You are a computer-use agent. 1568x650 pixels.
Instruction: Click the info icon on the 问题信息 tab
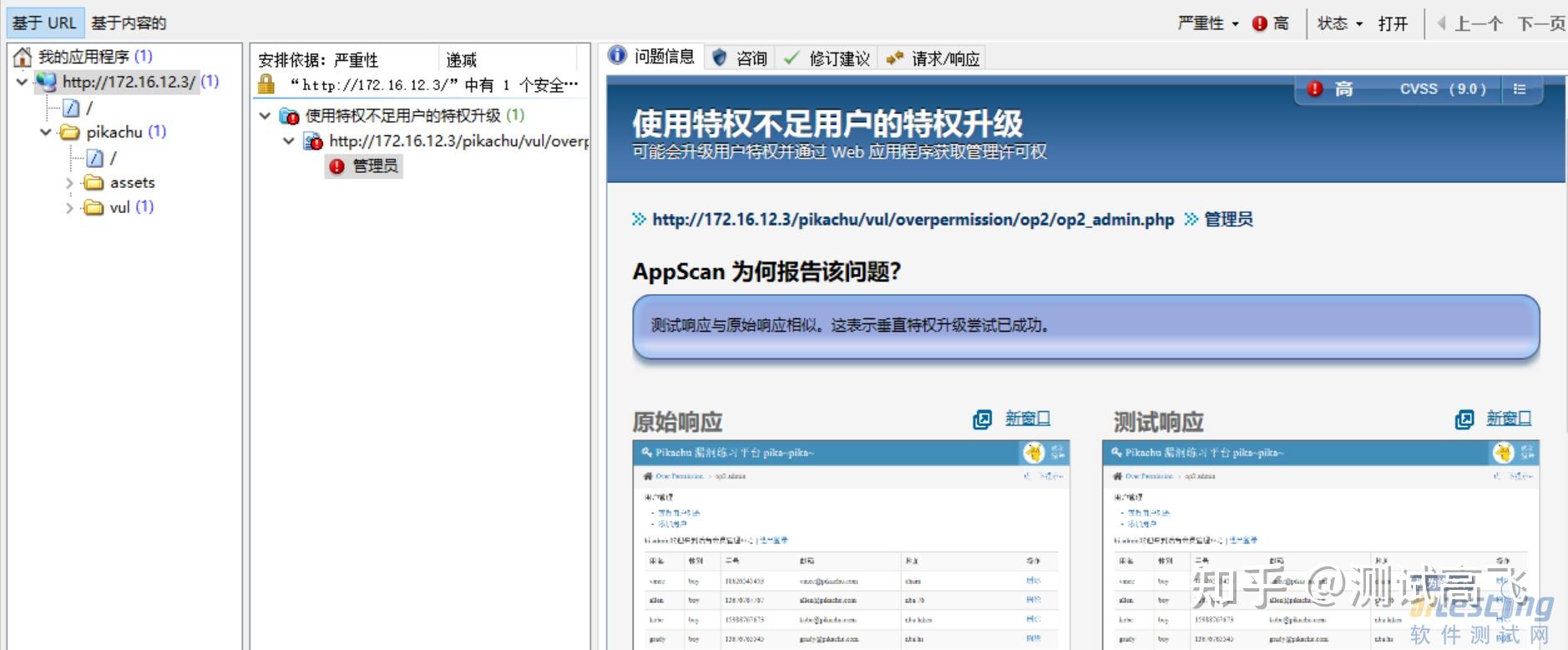pos(617,56)
